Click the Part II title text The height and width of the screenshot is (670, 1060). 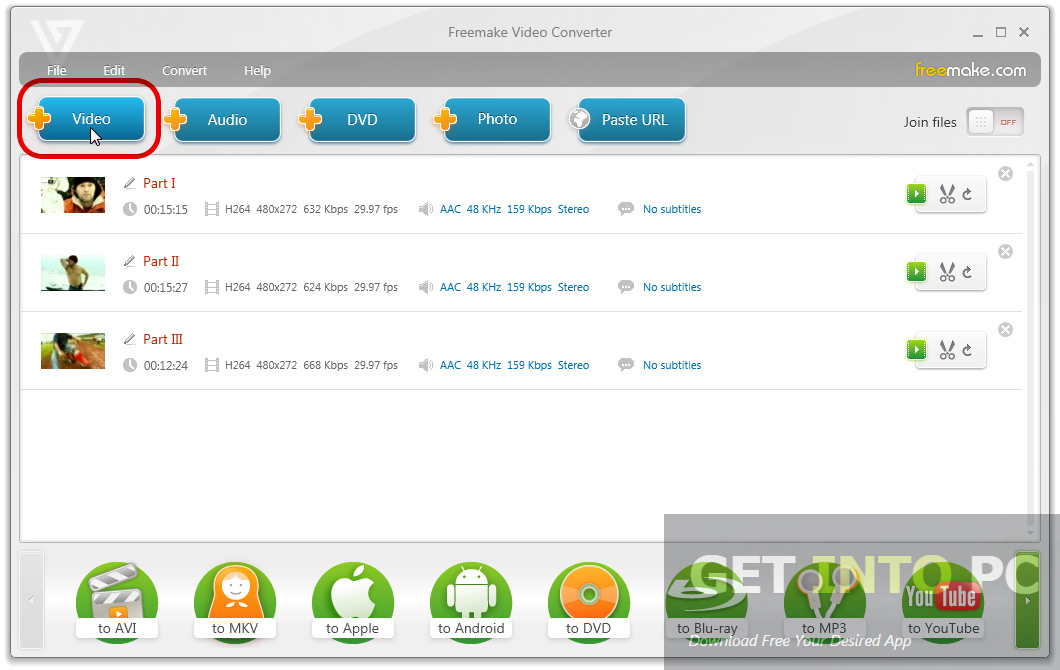point(161,261)
